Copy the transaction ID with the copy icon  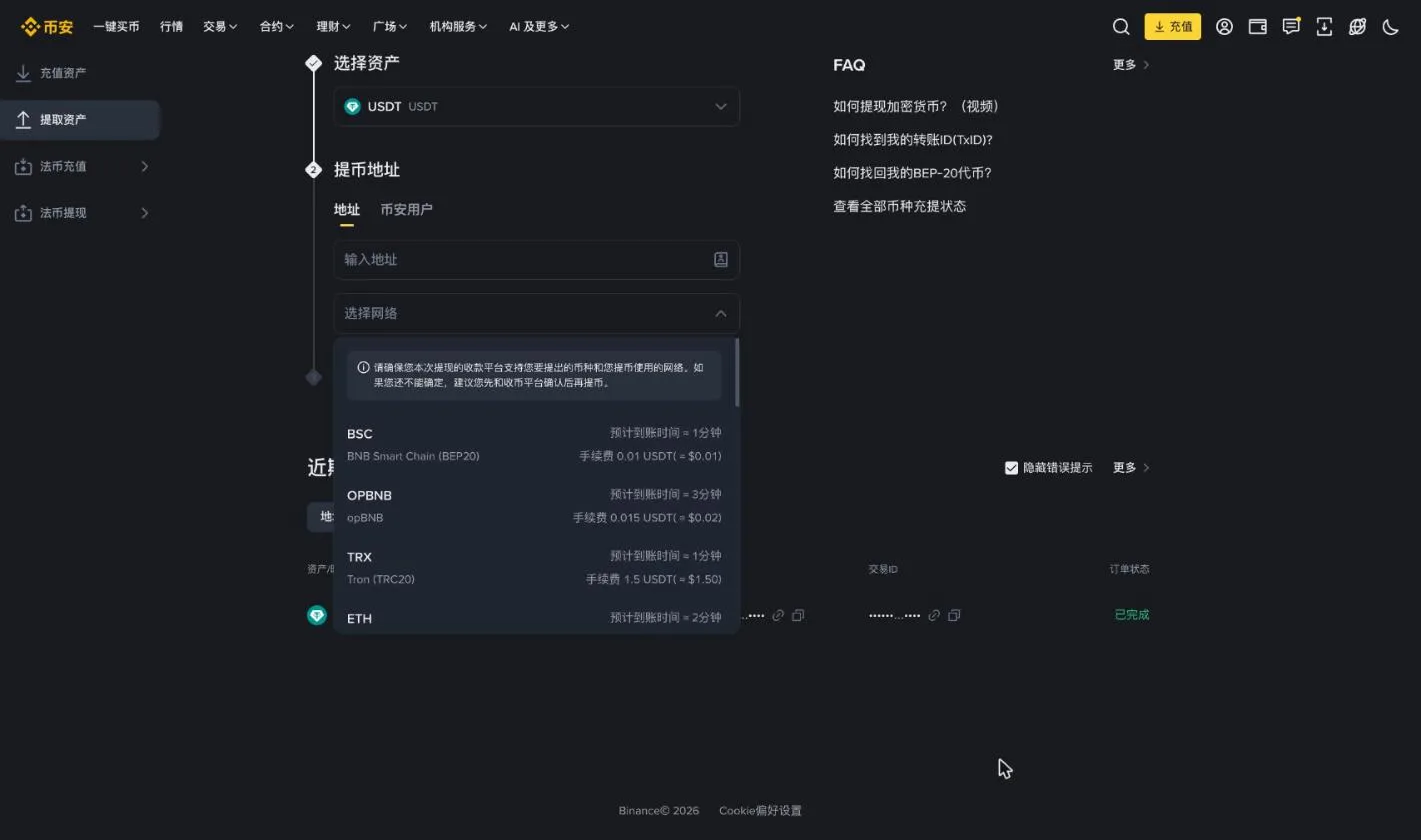click(x=954, y=615)
